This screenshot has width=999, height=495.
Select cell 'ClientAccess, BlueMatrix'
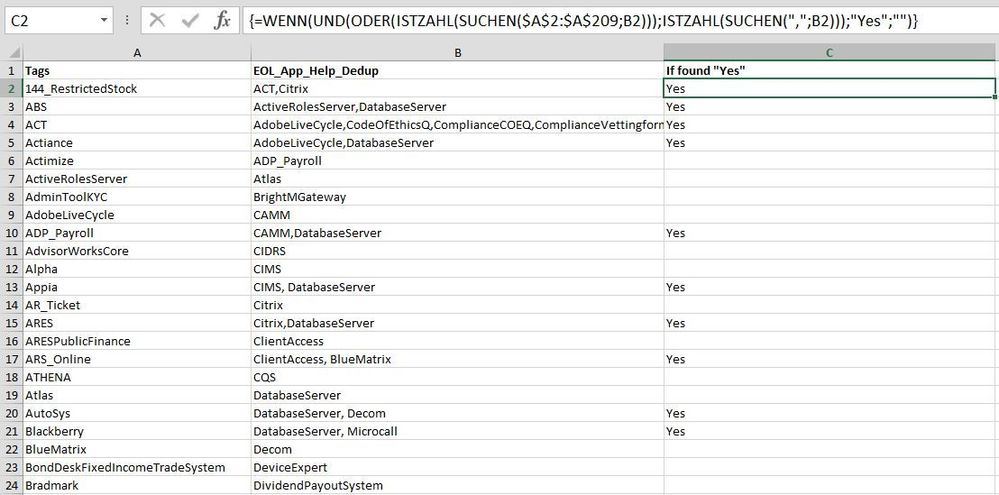click(457, 359)
